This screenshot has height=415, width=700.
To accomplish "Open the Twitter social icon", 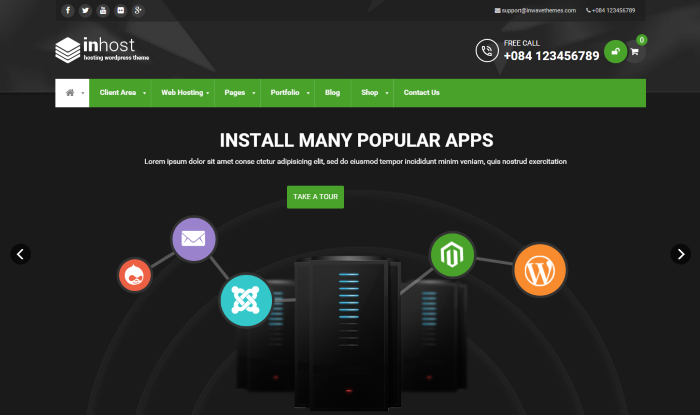I will point(85,10).
